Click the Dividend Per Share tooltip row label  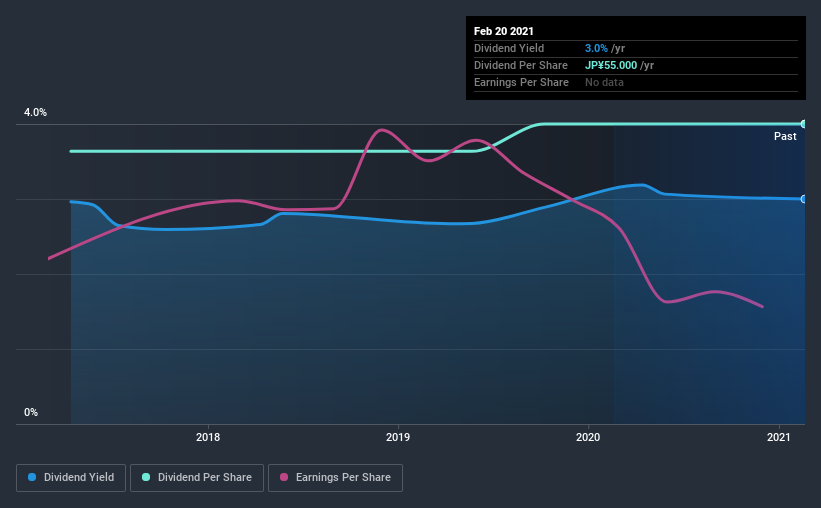(520, 65)
